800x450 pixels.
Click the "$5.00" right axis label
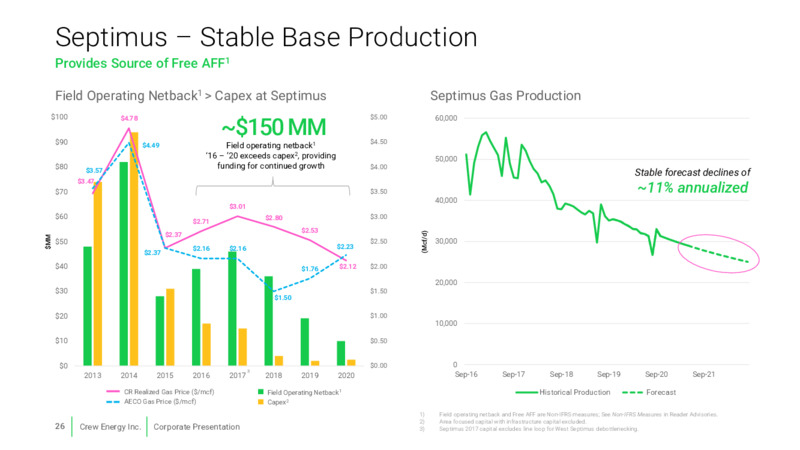click(x=379, y=117)
